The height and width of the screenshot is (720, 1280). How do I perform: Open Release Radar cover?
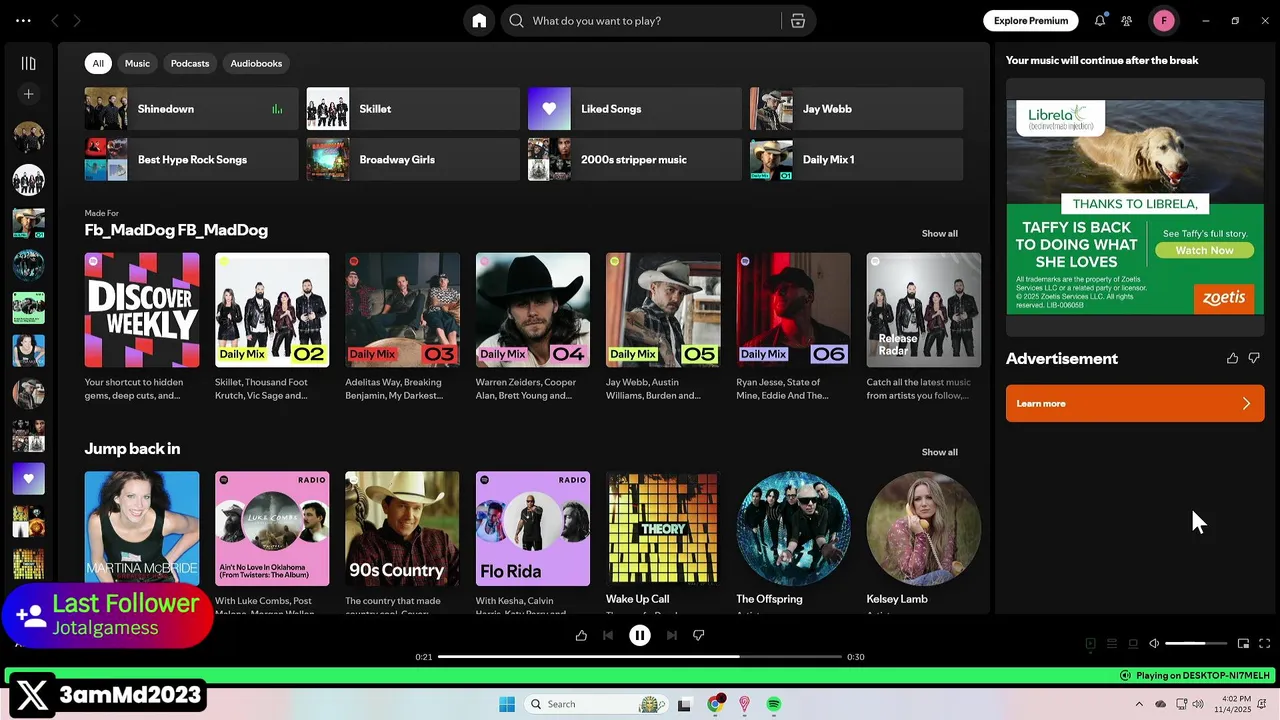924,310
